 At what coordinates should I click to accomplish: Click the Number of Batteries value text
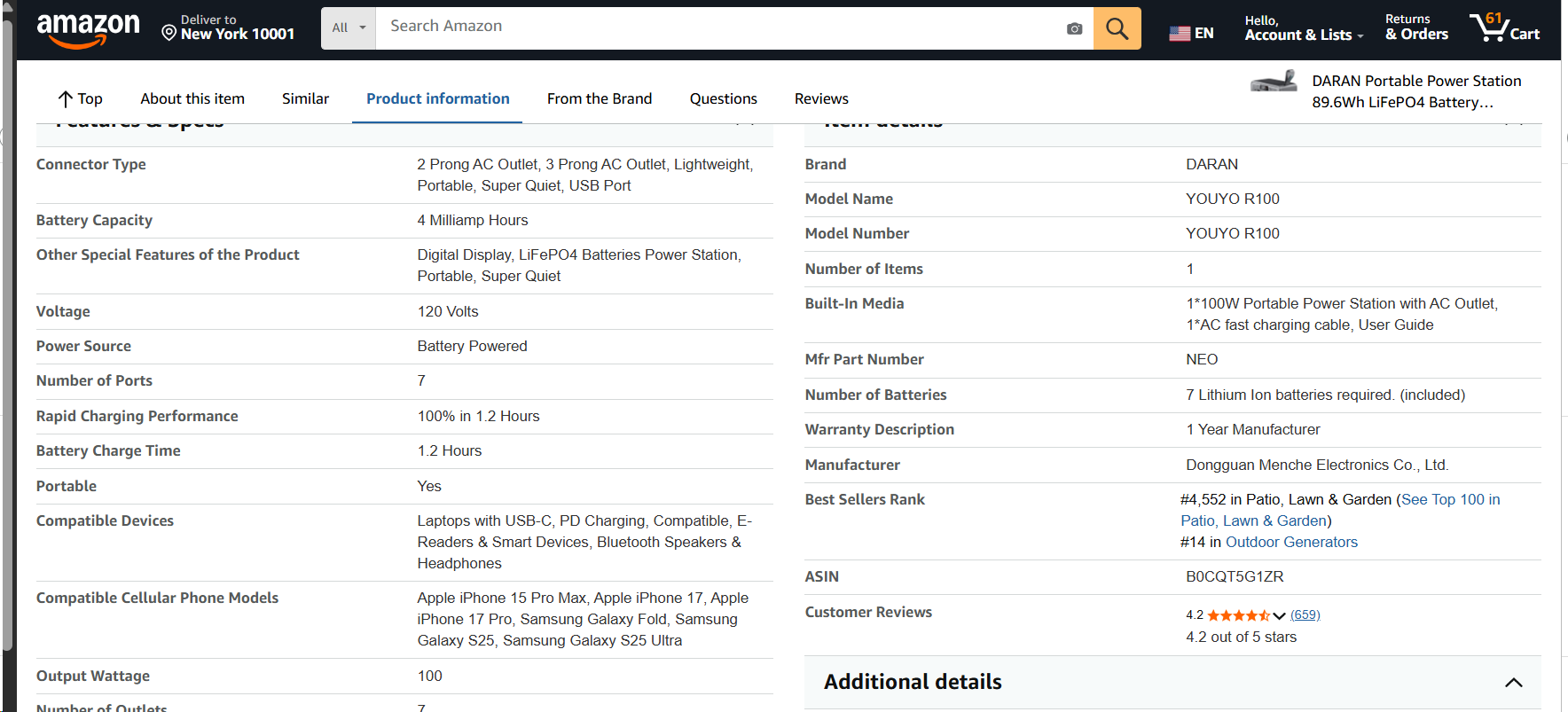tap(1325, 395)
